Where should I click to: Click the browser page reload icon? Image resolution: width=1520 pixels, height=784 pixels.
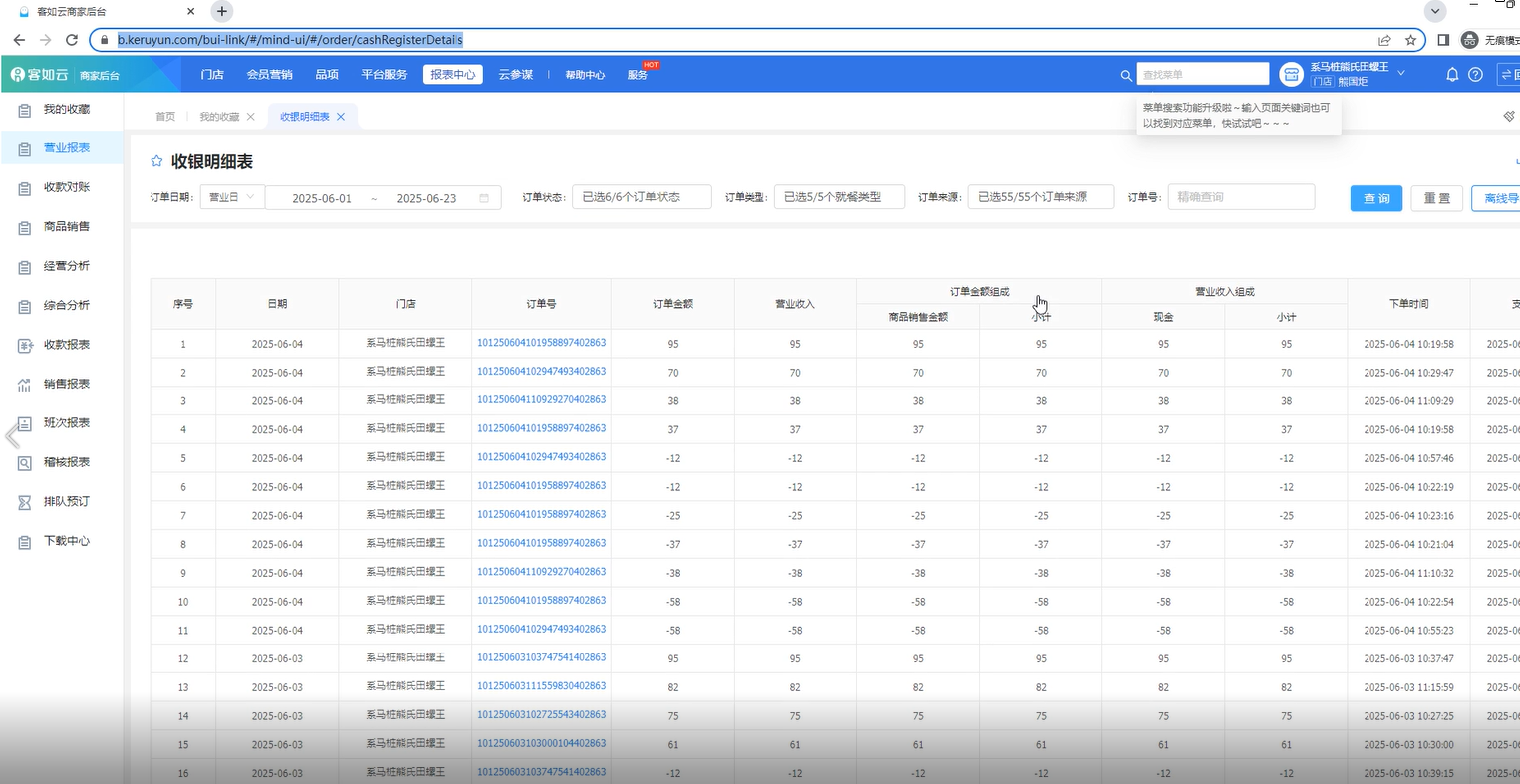pyautogui.click(x=71, y=40)
